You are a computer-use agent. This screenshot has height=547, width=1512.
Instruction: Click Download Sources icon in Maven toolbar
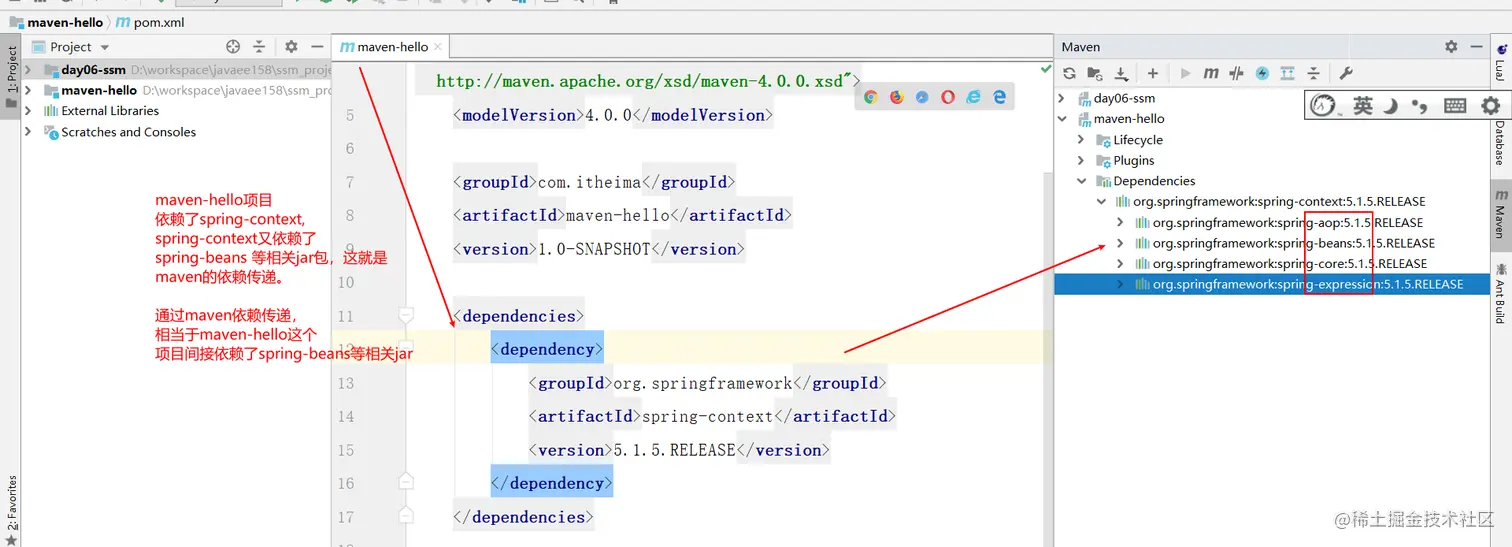click(x=1121, y=73)
